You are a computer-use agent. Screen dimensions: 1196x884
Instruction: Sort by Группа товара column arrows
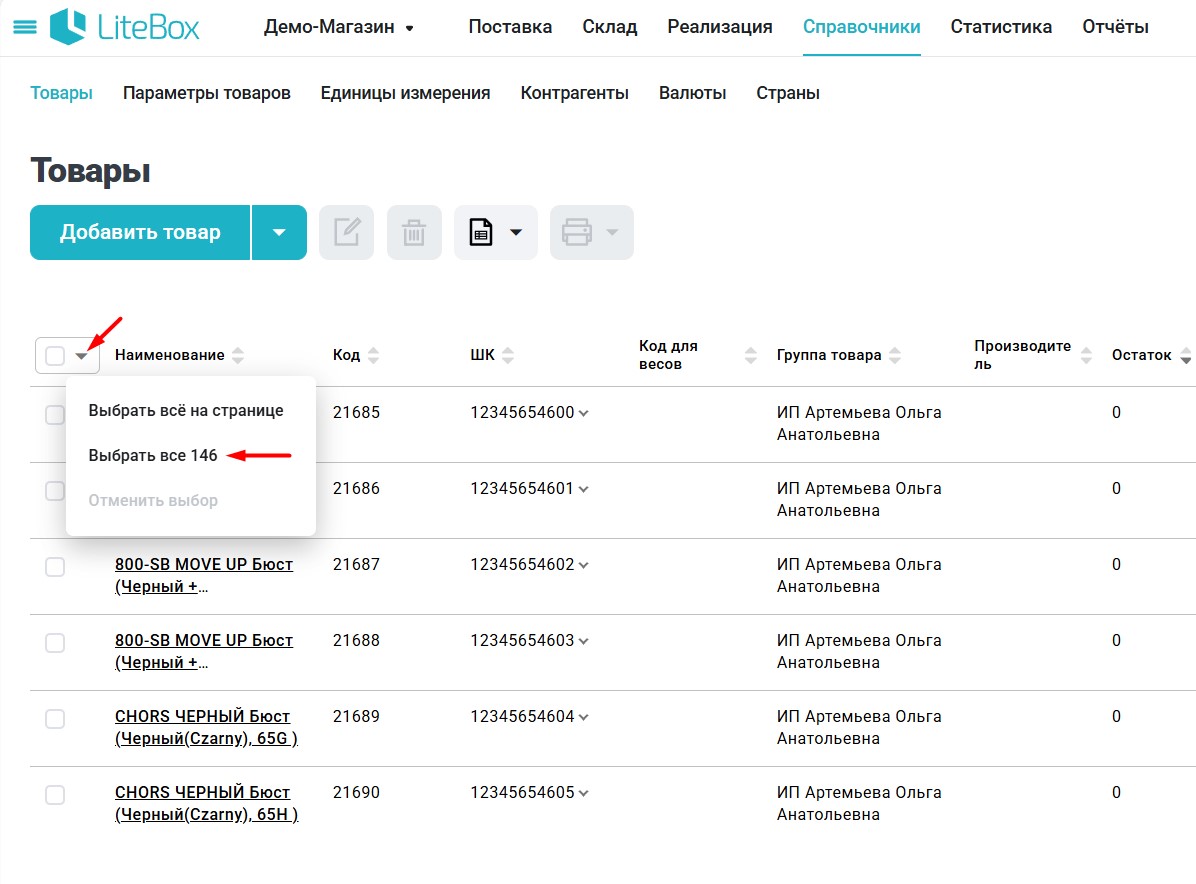tap(895, 355)
